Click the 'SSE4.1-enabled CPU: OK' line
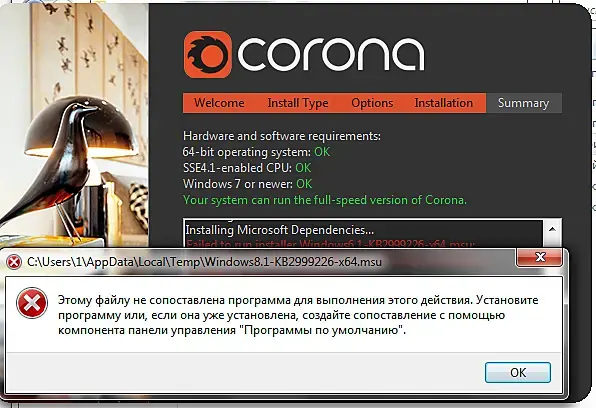Image resolution: width=596 pixels, height=408 pixels. coord(247,168)
